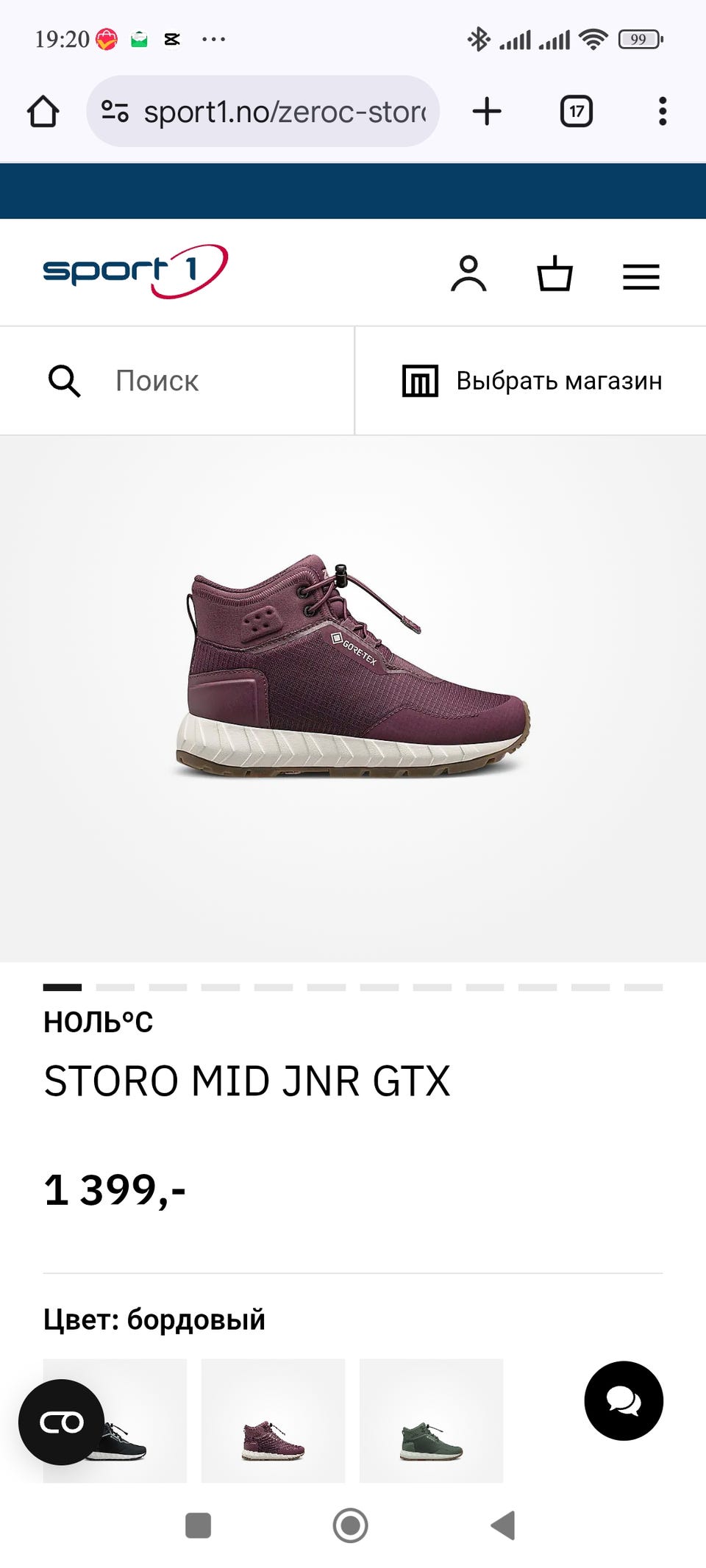Tap the Android back navigation button
The height and width of the screenshot is (1568, 706).
(503, 1525)
